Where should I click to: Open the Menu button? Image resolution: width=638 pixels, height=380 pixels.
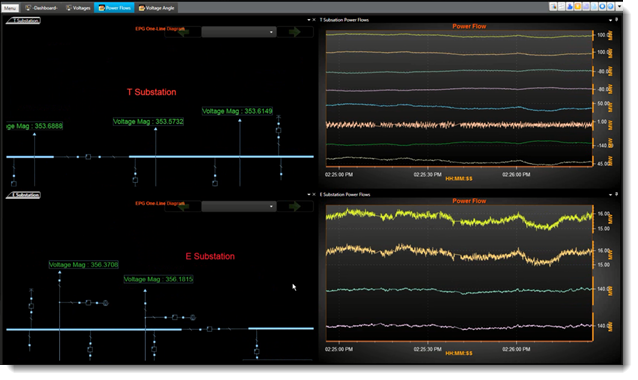tap(10, 8)
